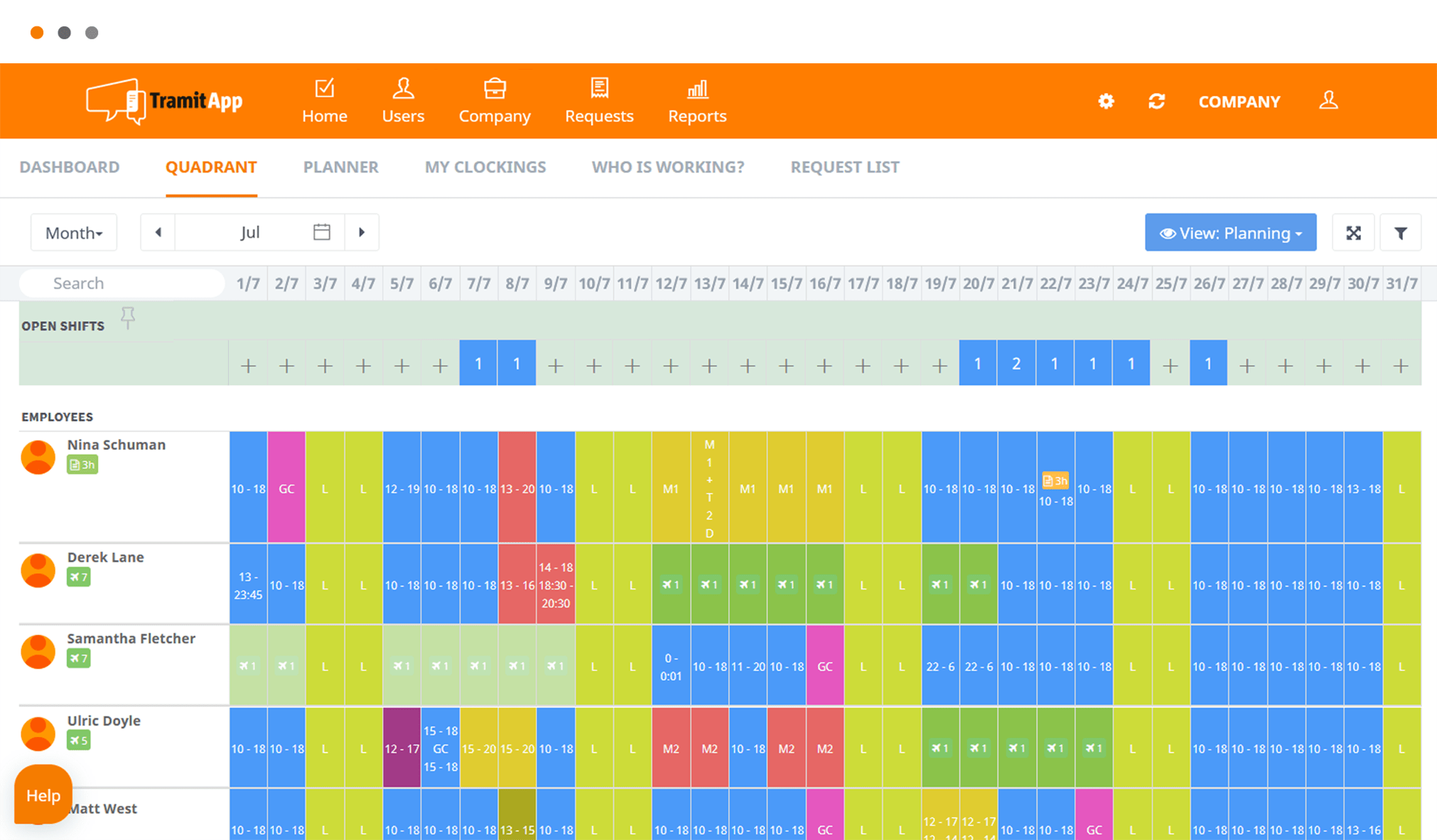Open the calendar picker icon
The height and width of the screenshot is (840, 1437).
point(321,232)
